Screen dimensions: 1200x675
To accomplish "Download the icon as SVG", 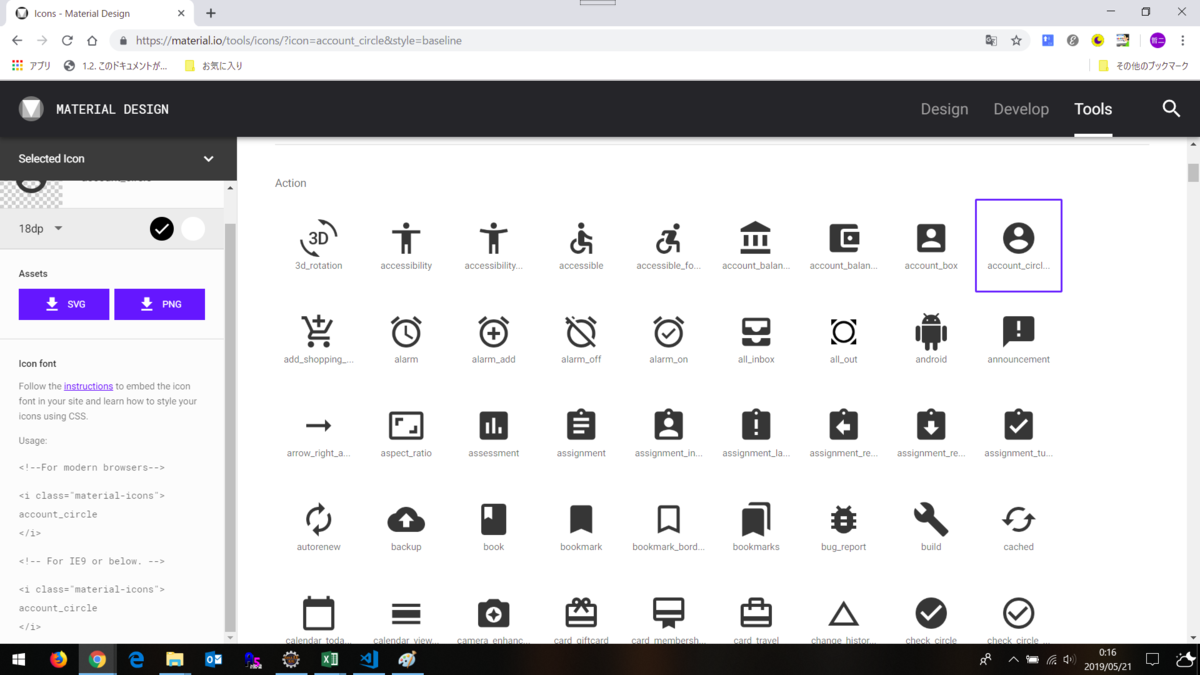I will coord(64,304).
